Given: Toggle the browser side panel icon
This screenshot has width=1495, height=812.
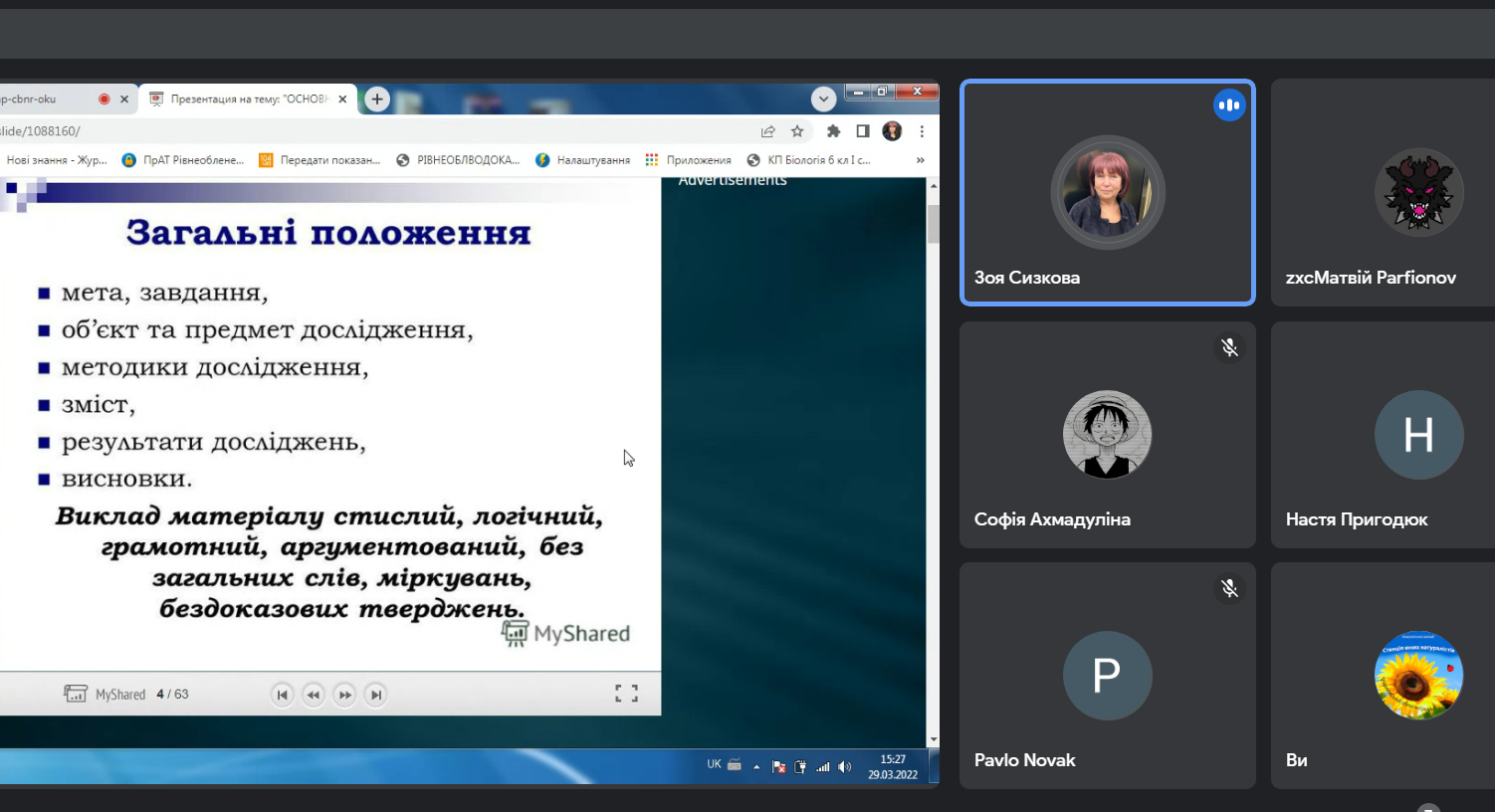Looking at the screenshot, I should [x=863, y=131].
